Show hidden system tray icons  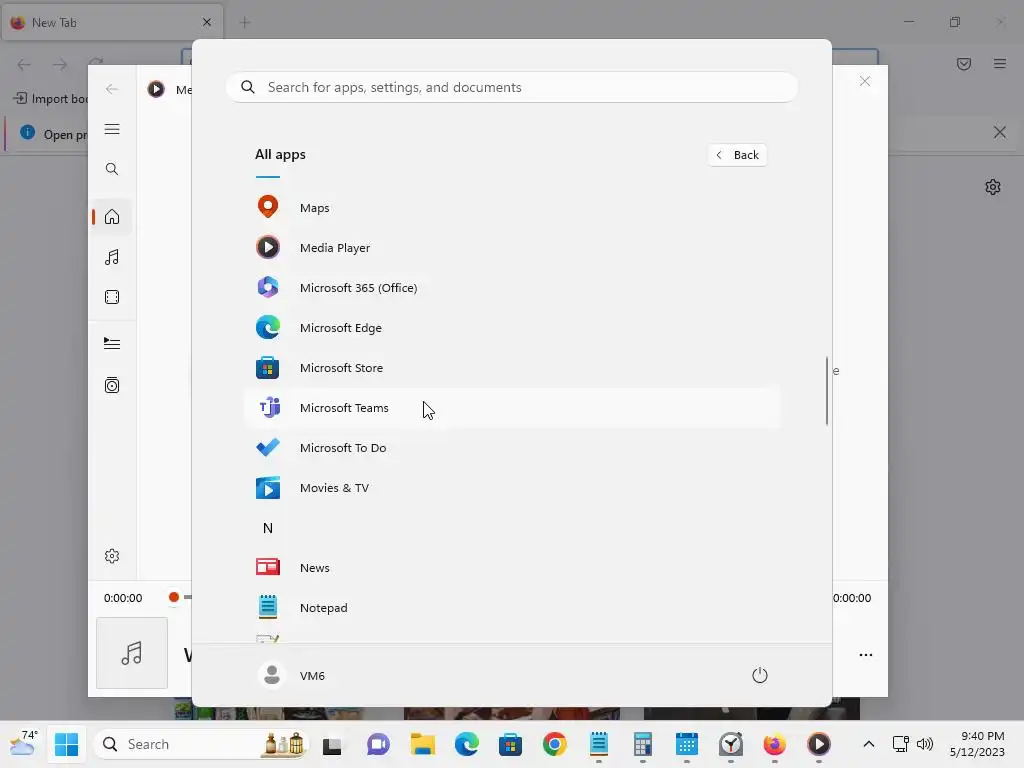pyautogui.click(x=869, y=744)
